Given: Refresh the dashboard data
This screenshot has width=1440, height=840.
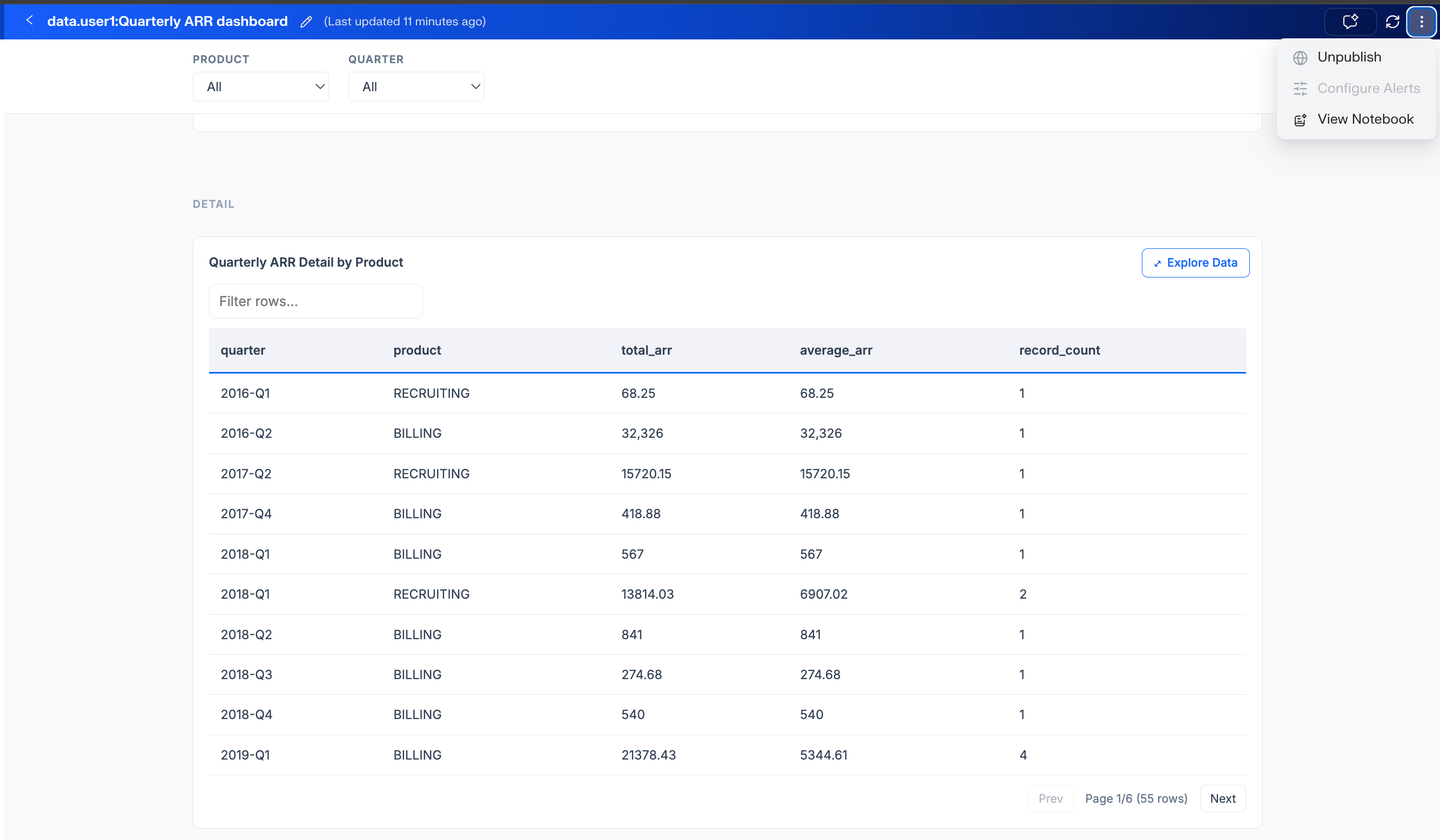Looking at the screenshot, I should (x=1392, y=22).
